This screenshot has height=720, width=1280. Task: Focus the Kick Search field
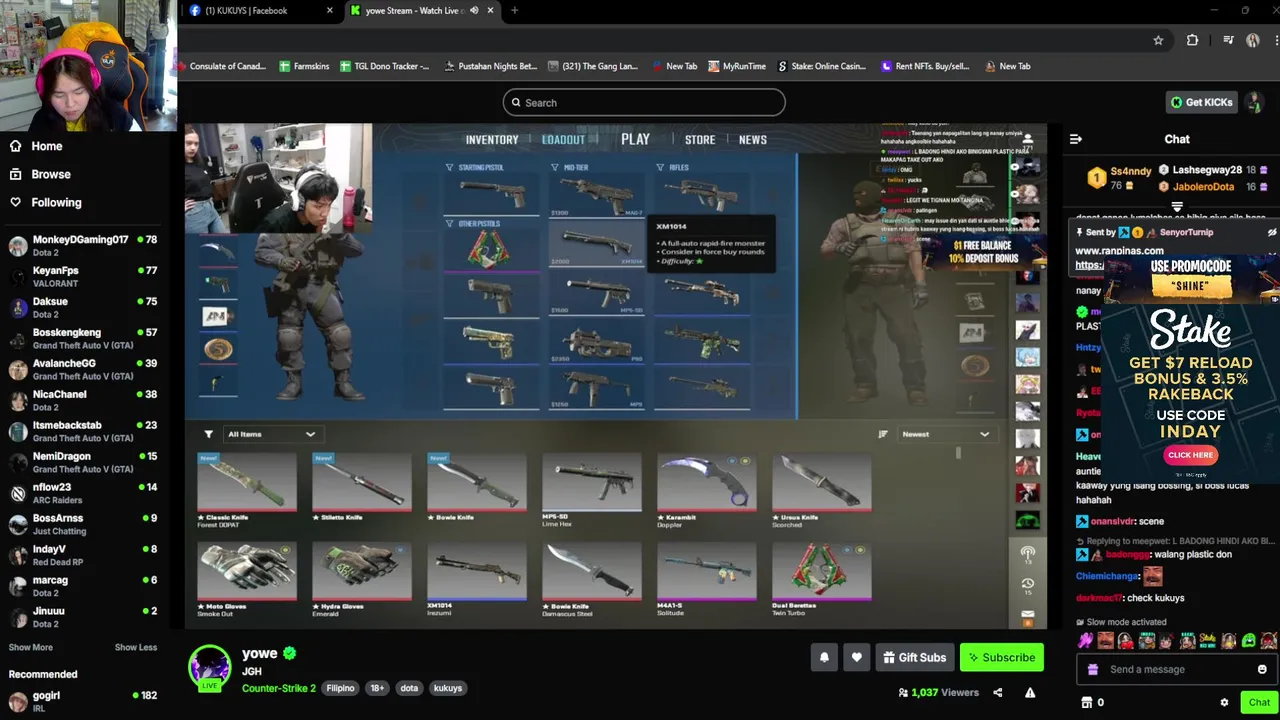[644, 102]
